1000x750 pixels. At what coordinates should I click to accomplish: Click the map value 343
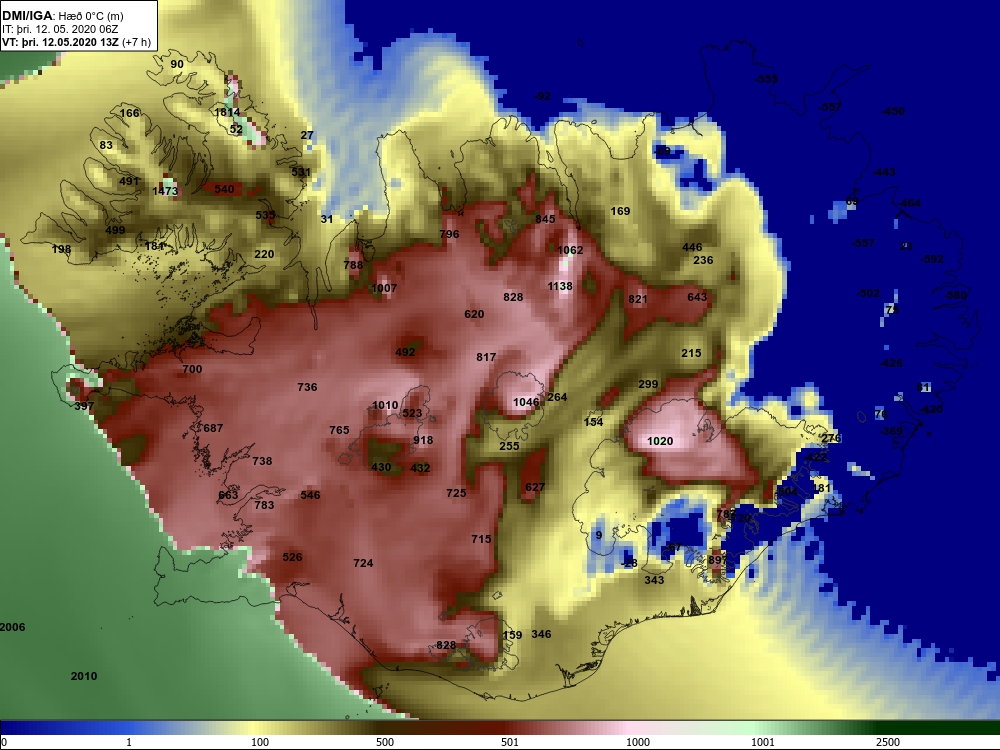(654, 580)
